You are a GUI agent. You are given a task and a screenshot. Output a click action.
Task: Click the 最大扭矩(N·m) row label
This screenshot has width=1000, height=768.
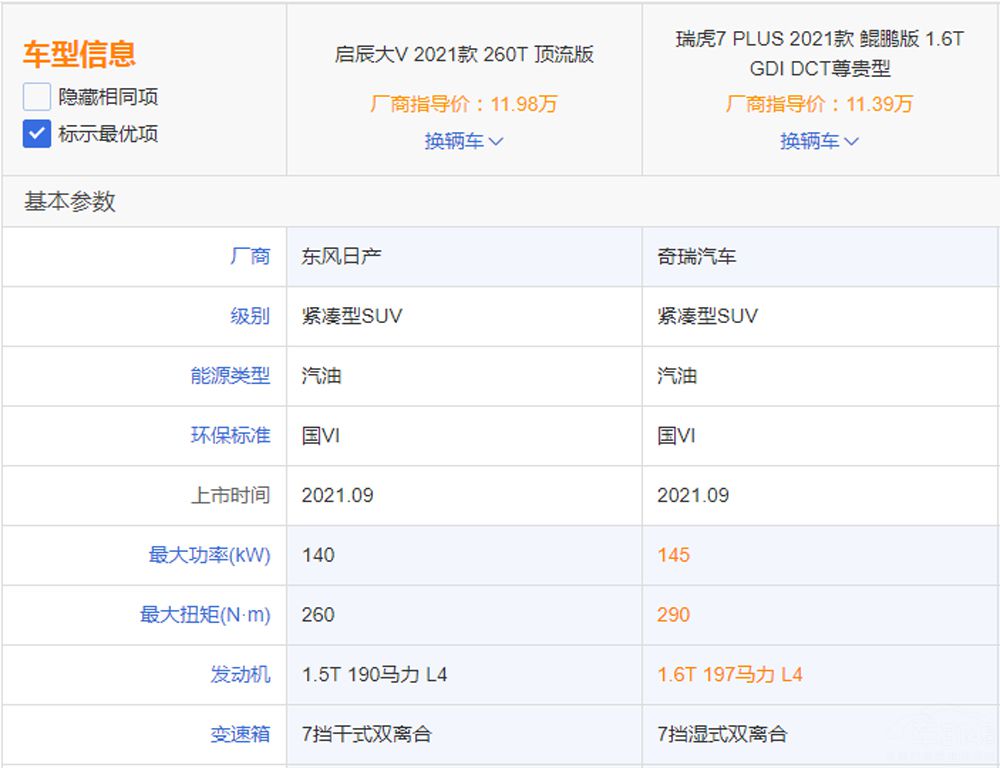pos(205,615)
